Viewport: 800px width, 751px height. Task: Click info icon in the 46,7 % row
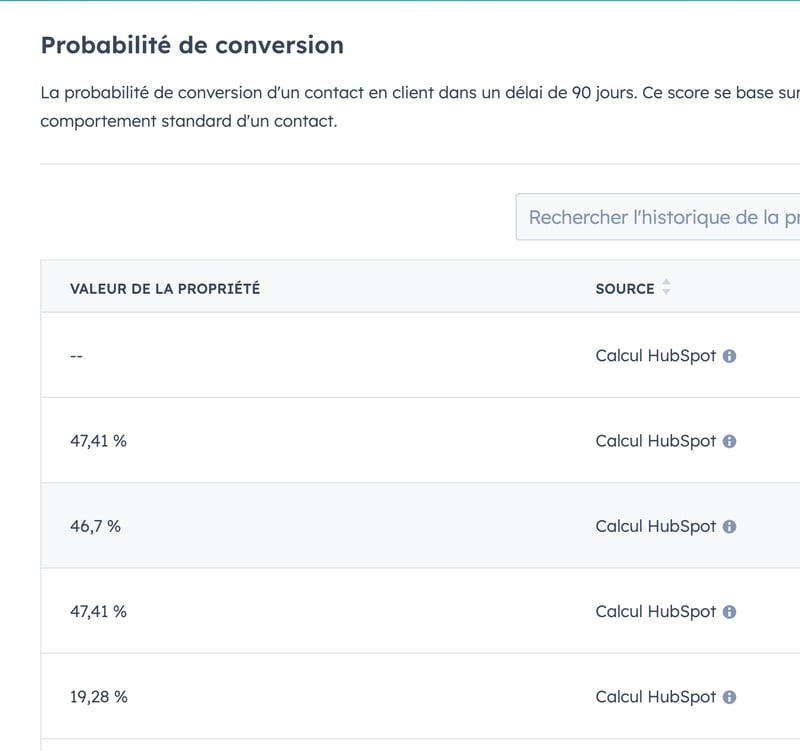pyautogui.click(x=729, y=527)
